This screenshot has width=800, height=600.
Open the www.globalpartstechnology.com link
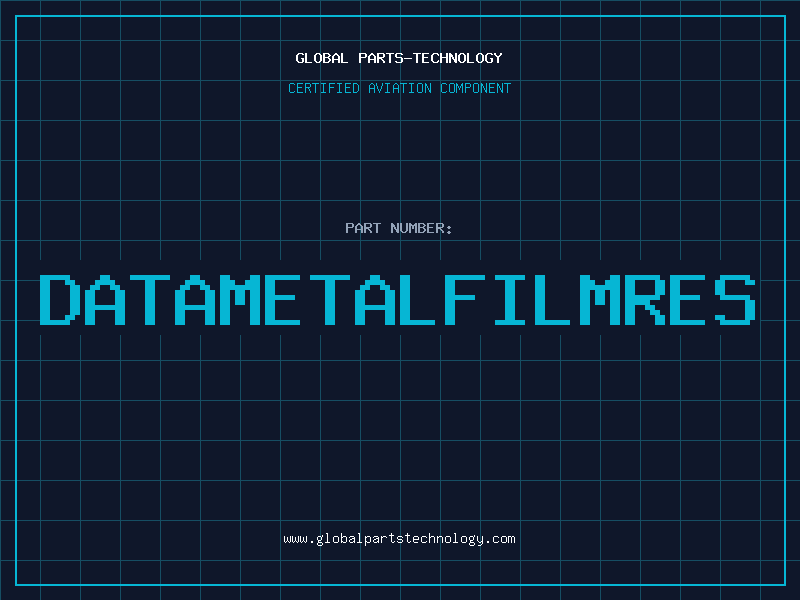pyautogui.click(x=399, y=539)
